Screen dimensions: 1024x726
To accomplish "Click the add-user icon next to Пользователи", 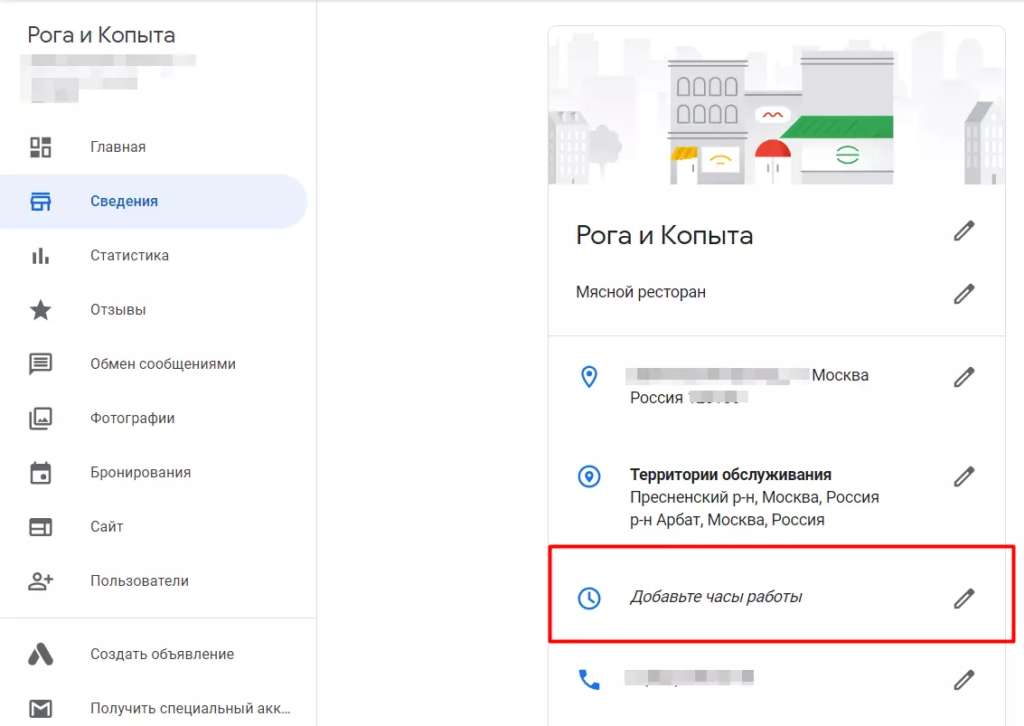I will coord(40,580).
